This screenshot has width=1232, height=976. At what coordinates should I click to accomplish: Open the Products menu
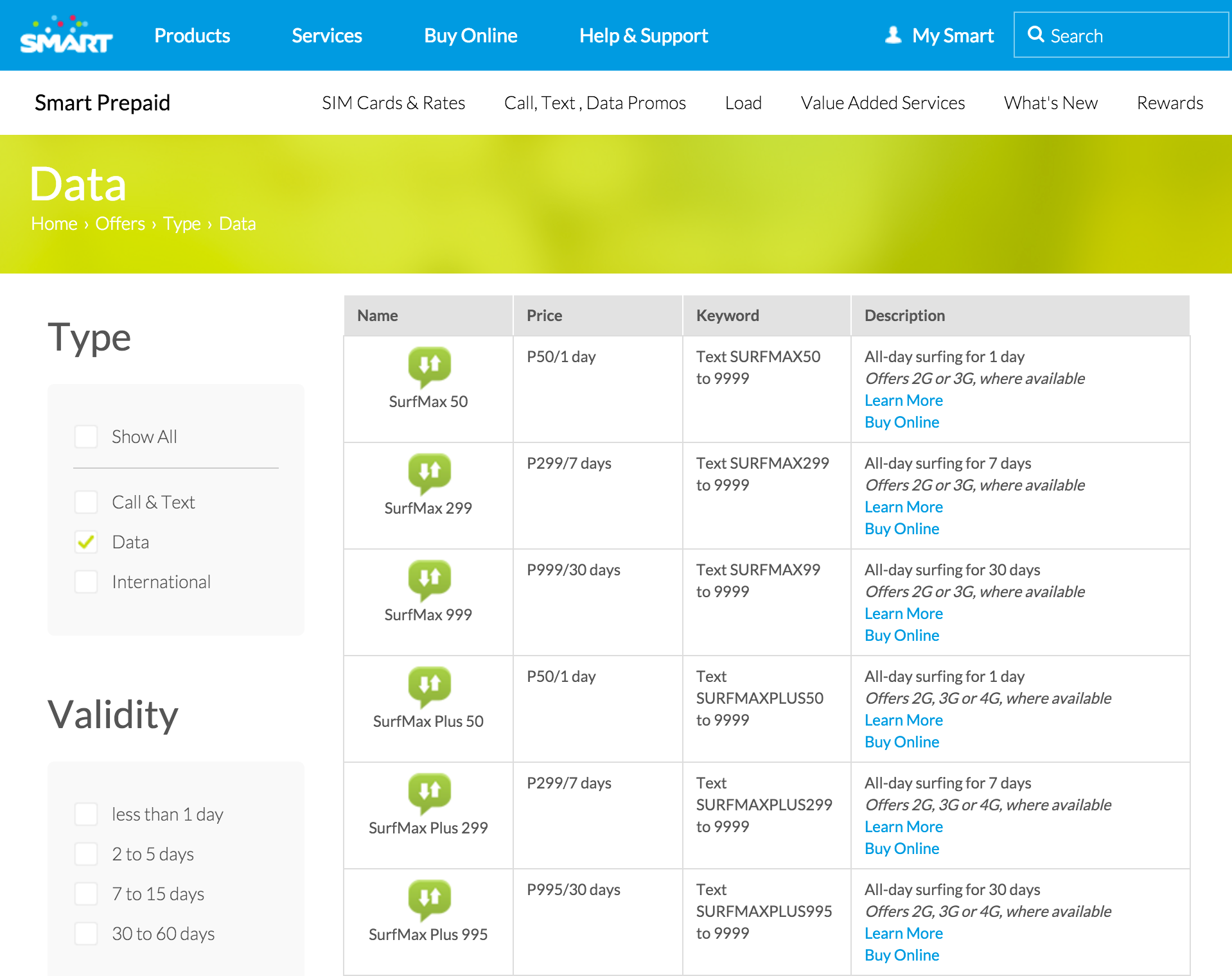pos(192,35)
